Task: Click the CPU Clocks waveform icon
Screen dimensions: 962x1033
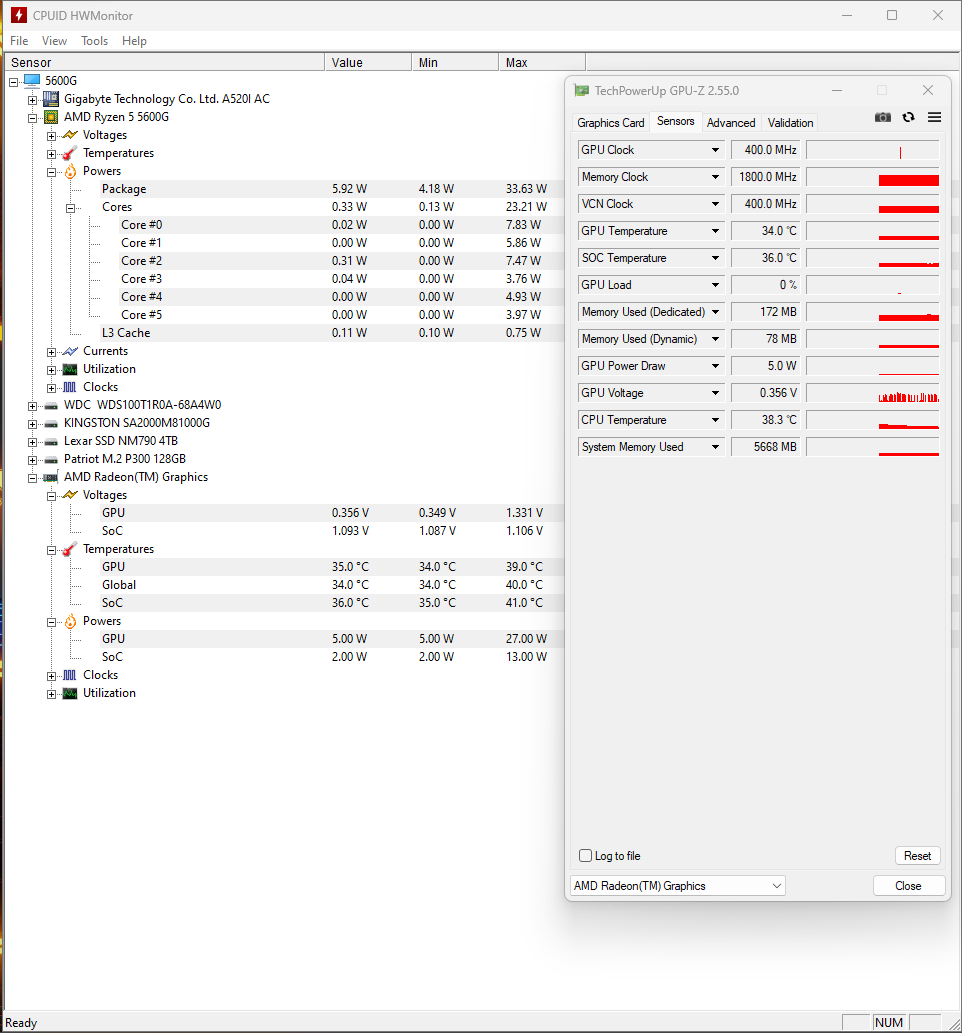Action: (x=70, y=387)
